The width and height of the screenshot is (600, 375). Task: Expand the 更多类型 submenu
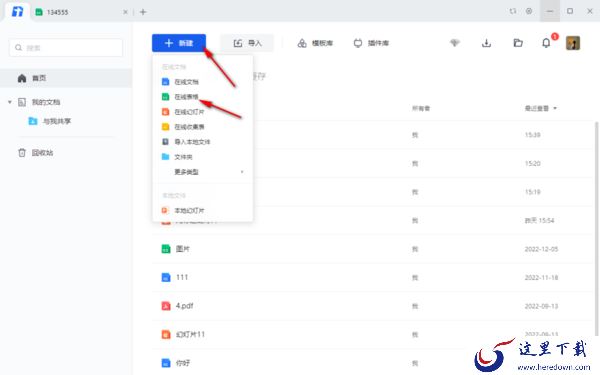tap(203, 172)
